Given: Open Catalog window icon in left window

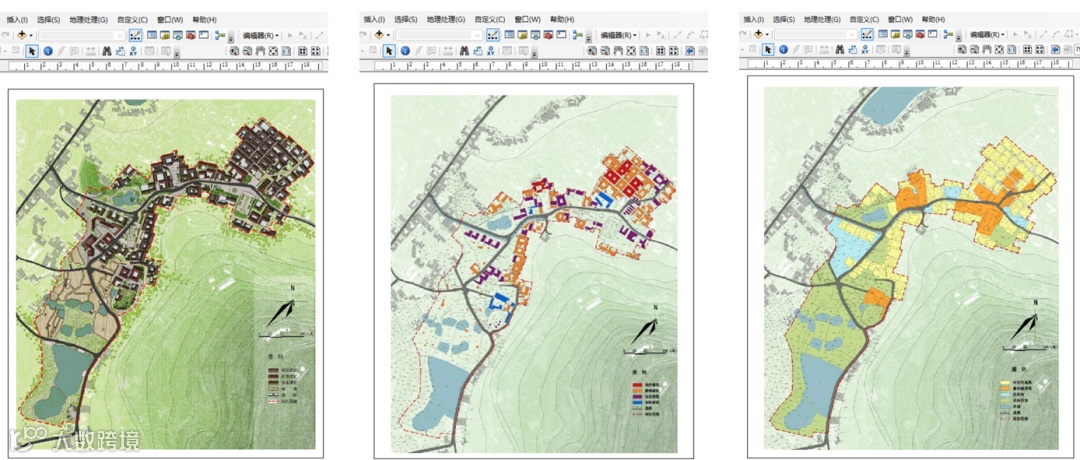Looking at the screenshot, I should pos(165,35).
